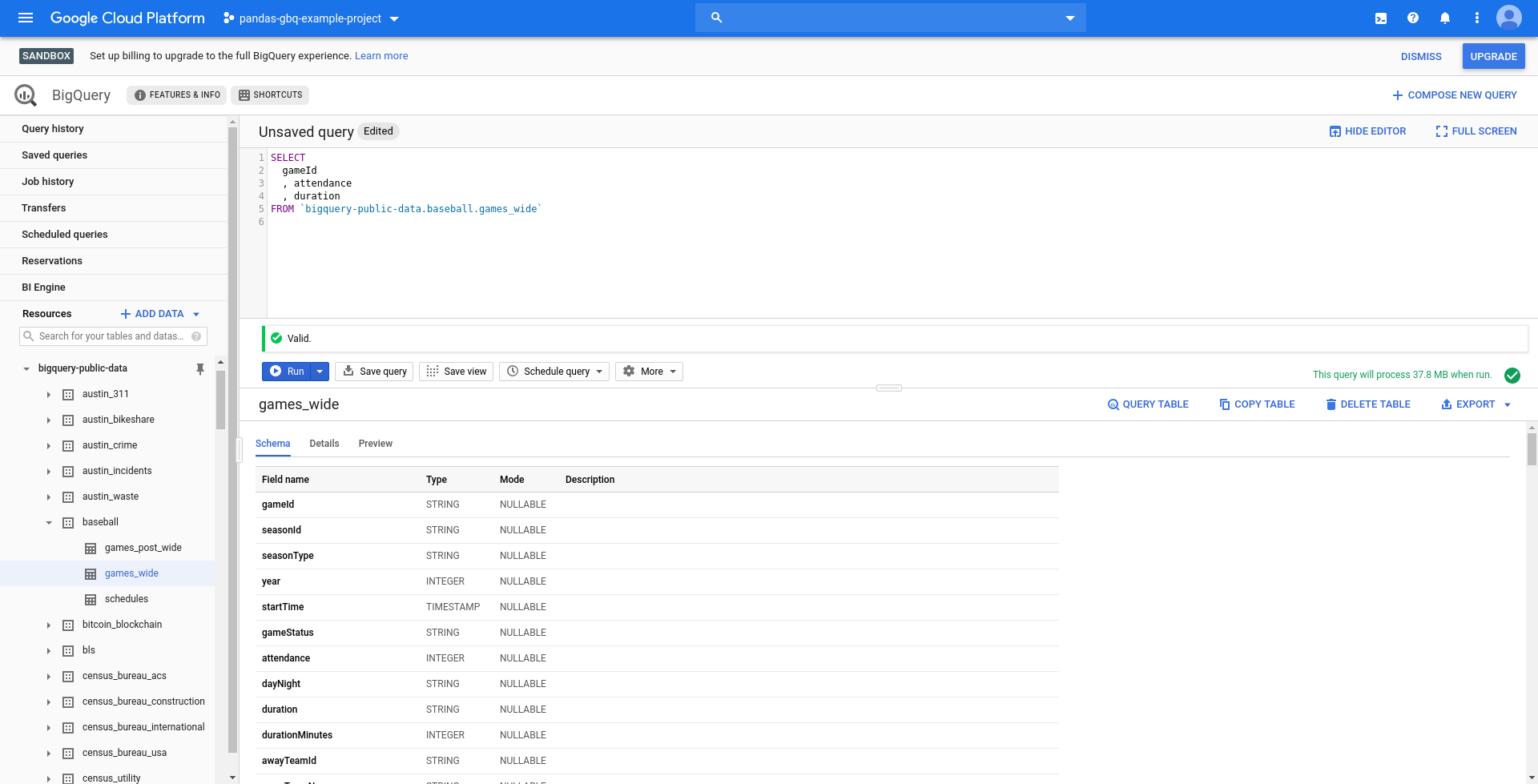Click Upgrade button
The height and width of the screenshot is (784, 1538).
pos(1493,57)
